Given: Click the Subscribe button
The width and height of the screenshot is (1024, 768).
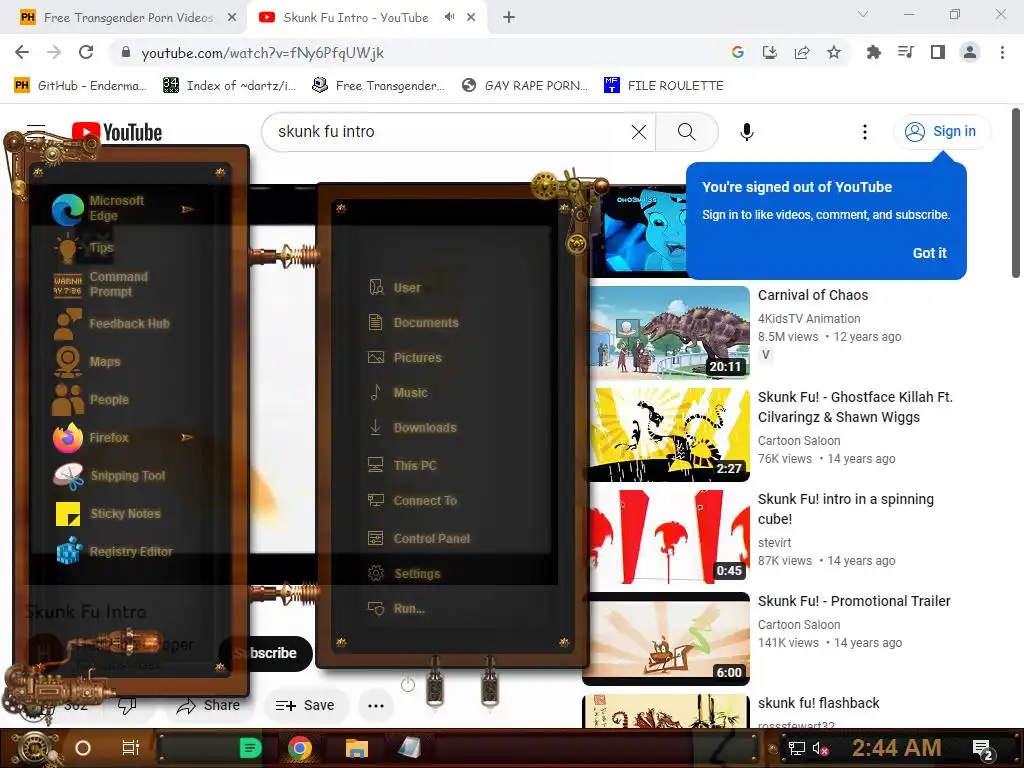Looking at the screenshot, I should coord(266,653).
